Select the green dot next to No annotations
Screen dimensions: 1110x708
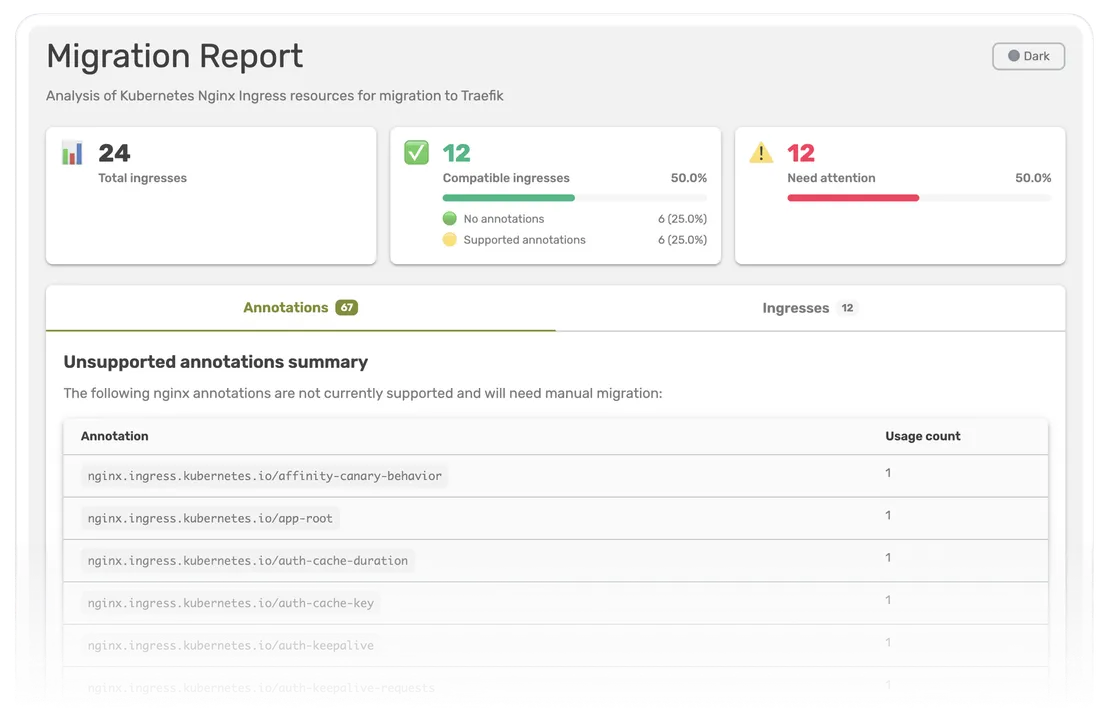click(x=449, y=218)
